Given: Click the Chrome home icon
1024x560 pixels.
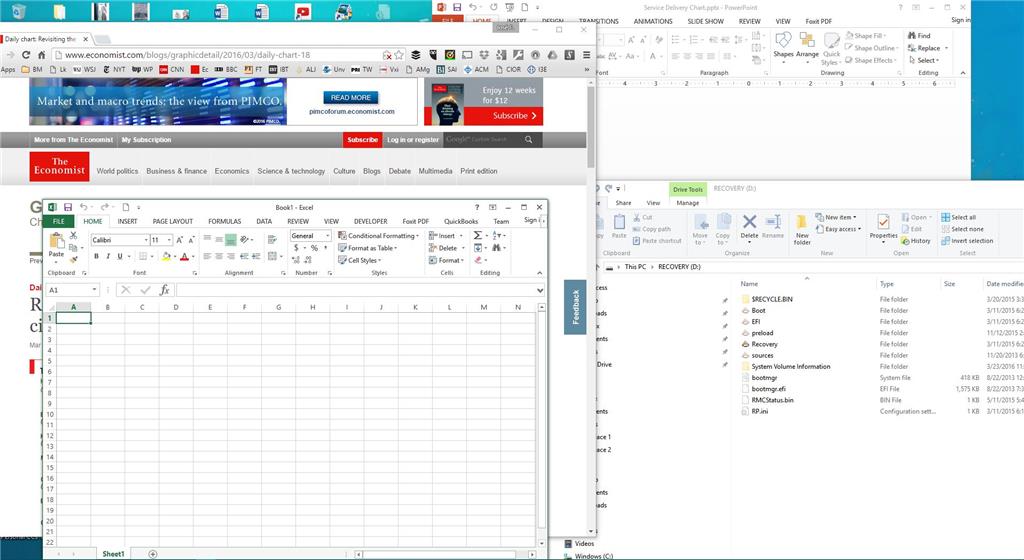Looking at the screenshot, I should 42,55.
